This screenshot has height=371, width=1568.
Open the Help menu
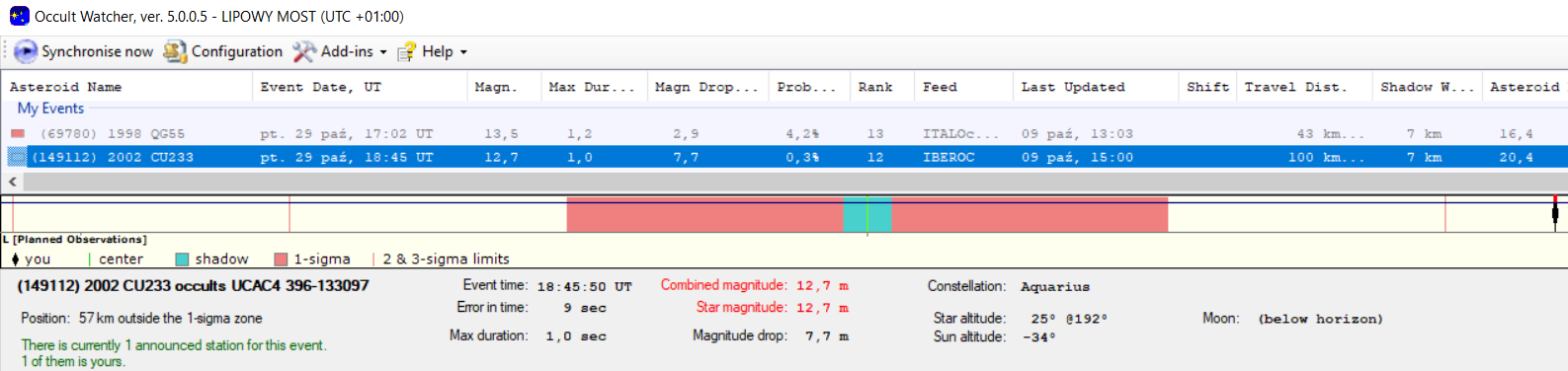coord(438,51)
